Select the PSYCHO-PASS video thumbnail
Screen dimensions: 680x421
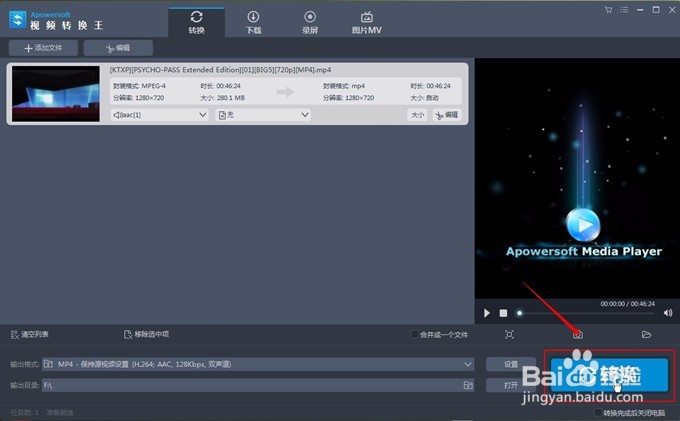tap(56, 94)
